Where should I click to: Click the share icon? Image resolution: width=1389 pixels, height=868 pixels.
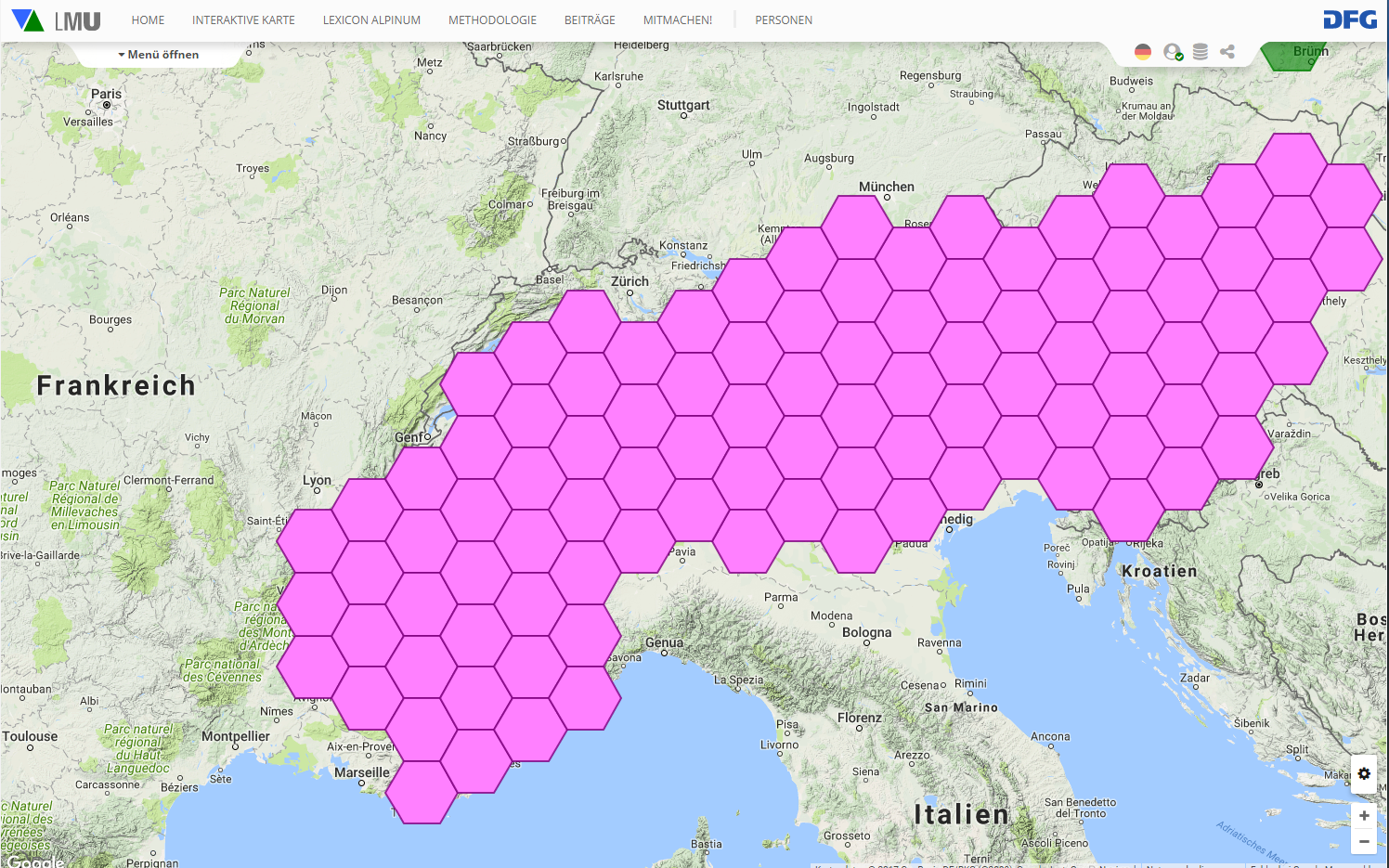[x=1227, y=52]
